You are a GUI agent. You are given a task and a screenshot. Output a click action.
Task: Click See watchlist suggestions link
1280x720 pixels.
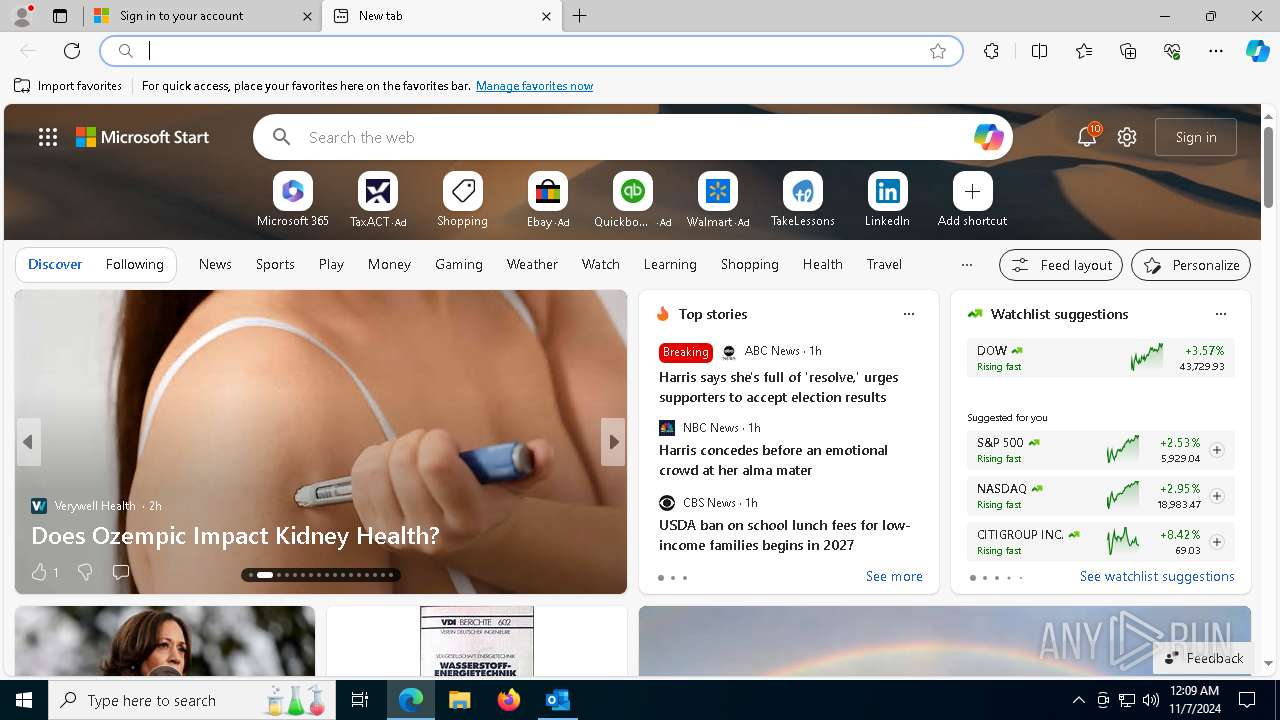click(1157, 576)
